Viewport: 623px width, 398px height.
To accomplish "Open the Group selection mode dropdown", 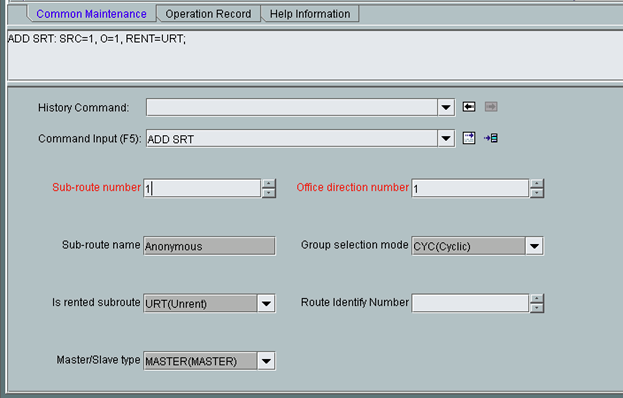I will tap(534, 246).
